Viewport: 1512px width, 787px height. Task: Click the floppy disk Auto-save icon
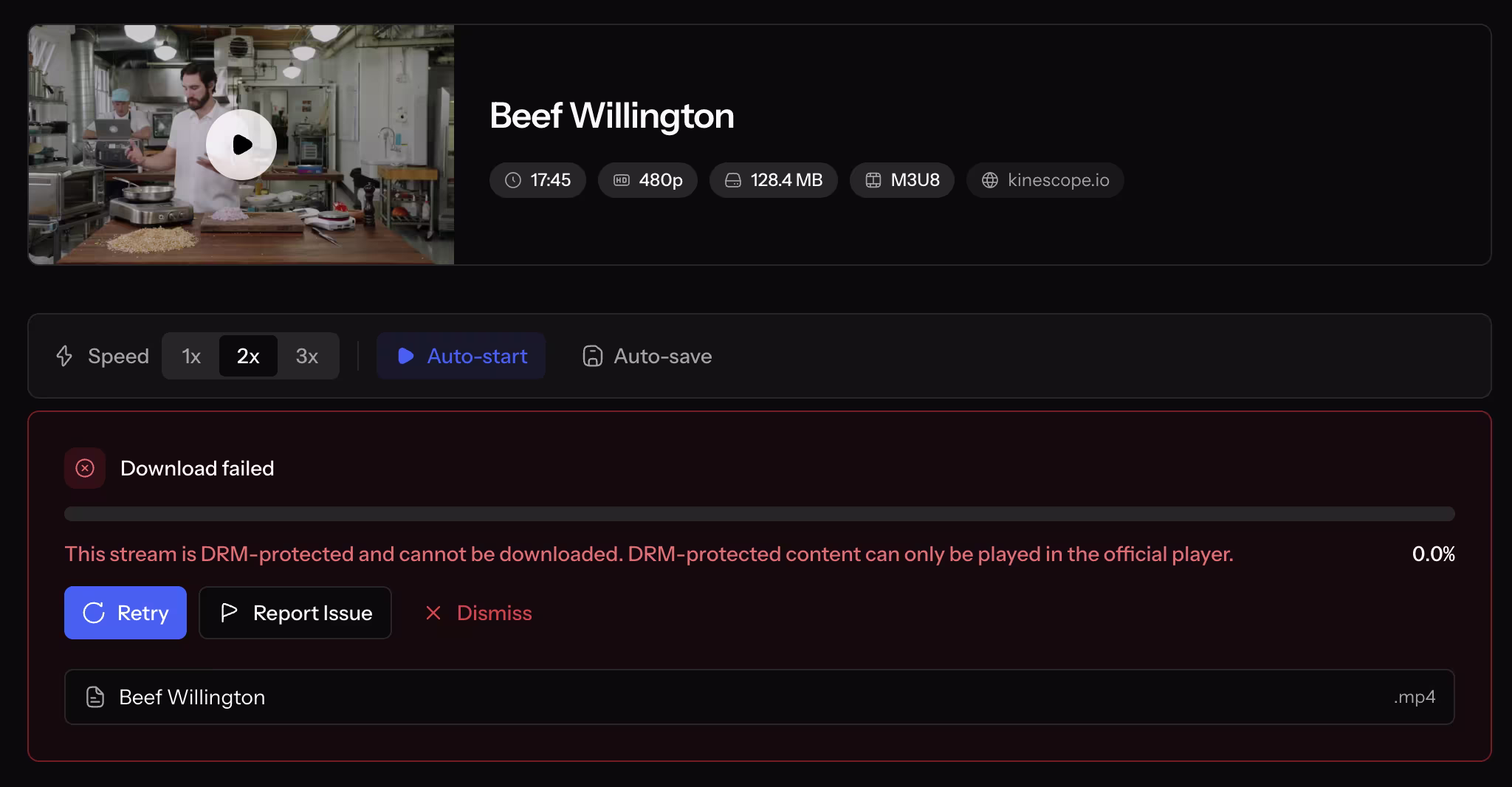pyautogui.click(x=592, y=356)
